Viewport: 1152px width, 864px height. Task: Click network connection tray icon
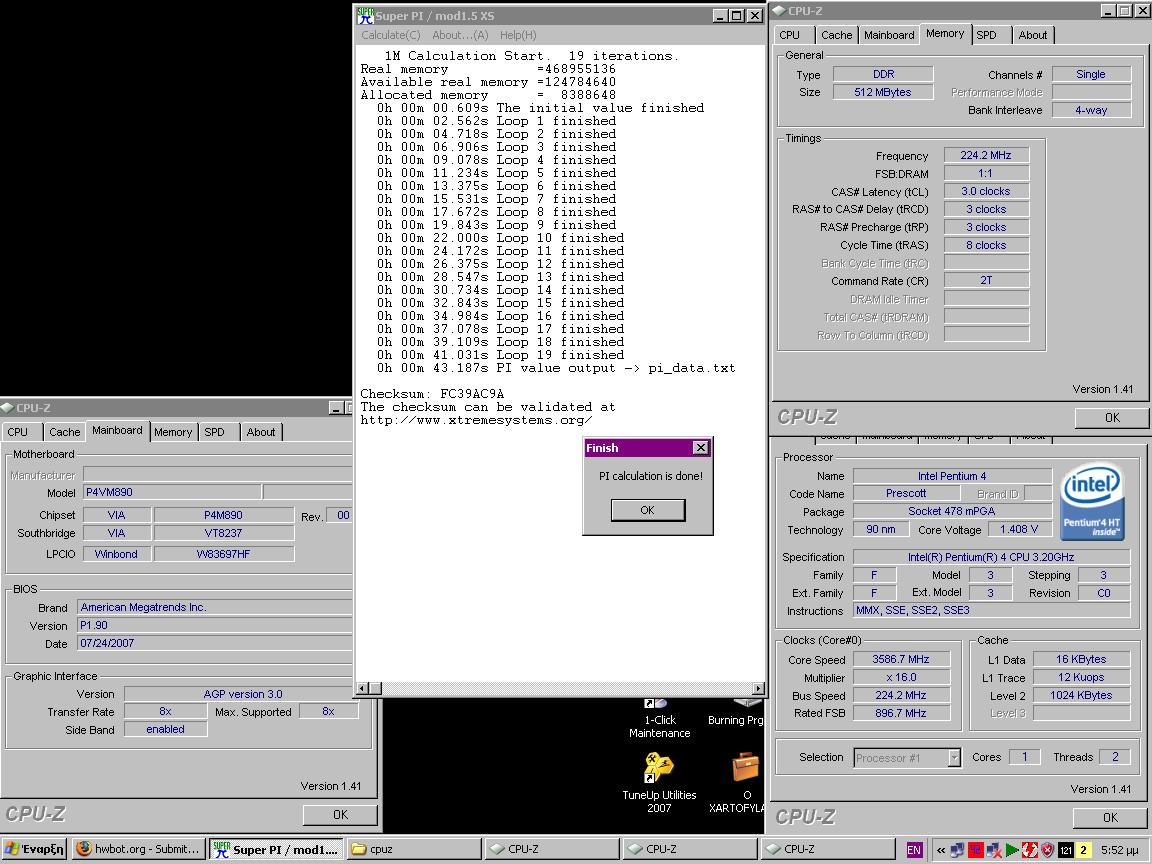957,850
